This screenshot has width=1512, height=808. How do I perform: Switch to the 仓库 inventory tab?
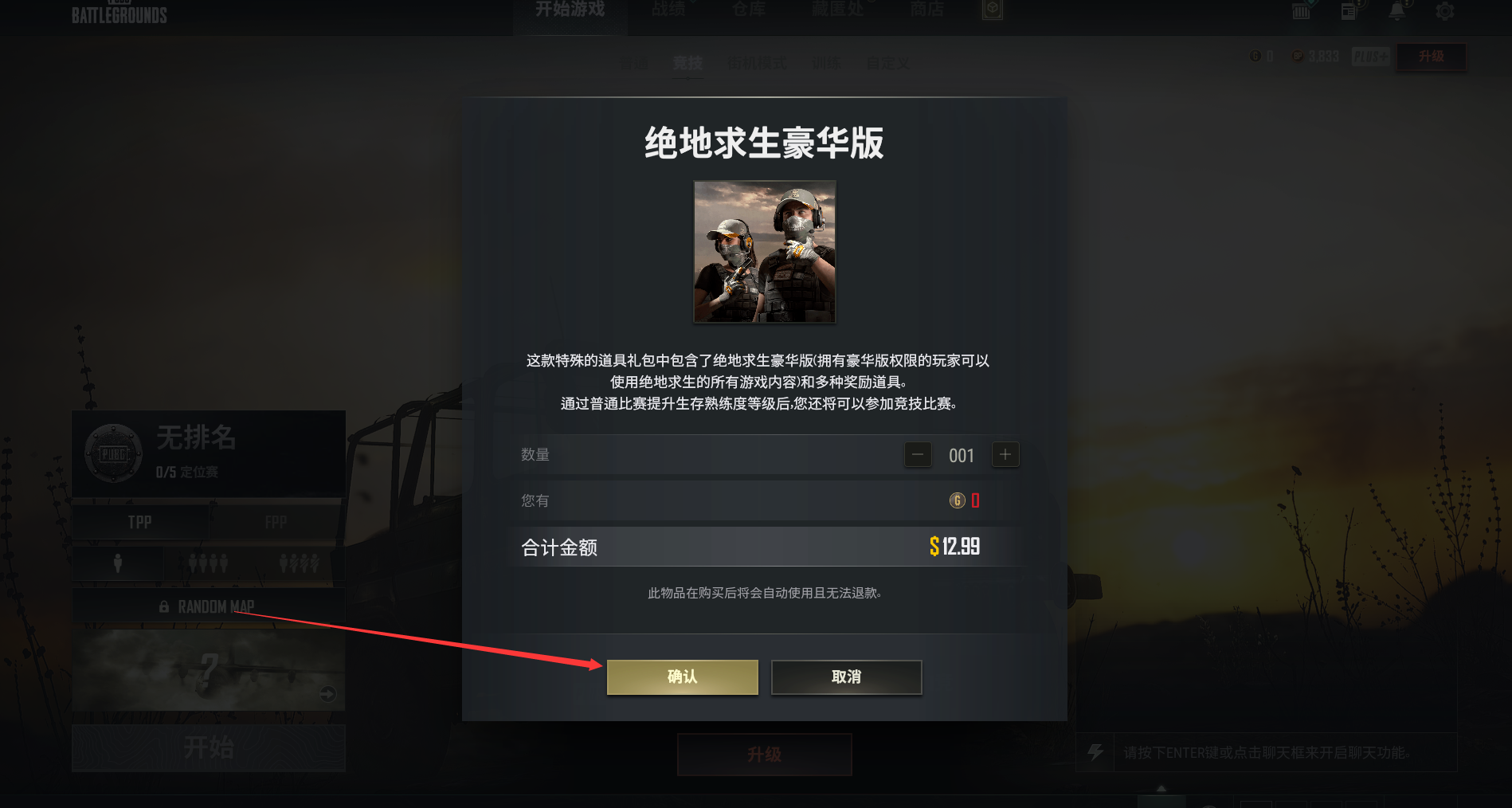tap(749, 10)
